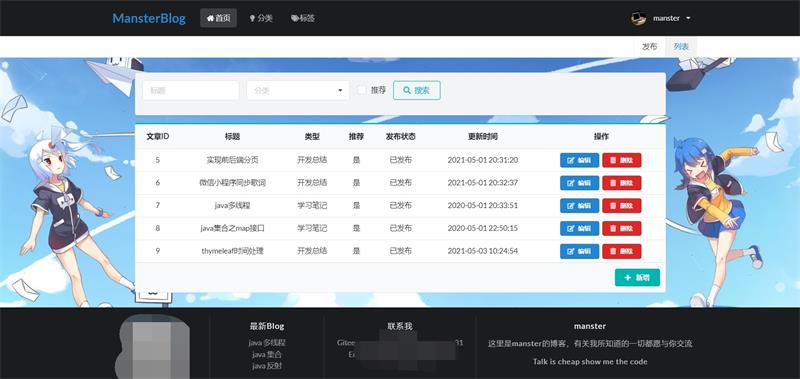The width and height of the screenshot is (800, 379).
Task: Click the 新增 add button
Action: pos(637,277)
